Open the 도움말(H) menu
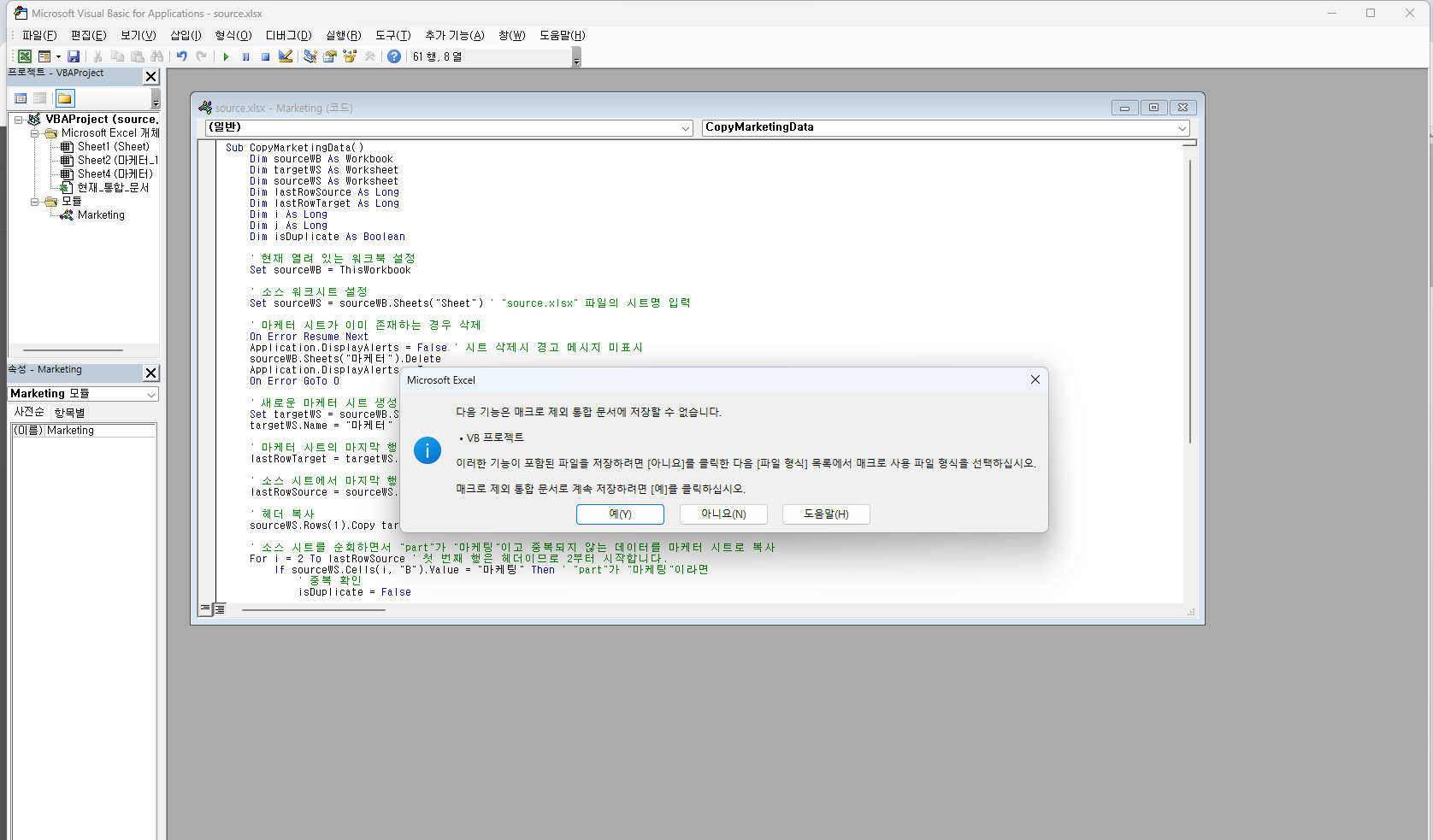1433x840 pixels. pyautogui.click(x=563, y=35)
